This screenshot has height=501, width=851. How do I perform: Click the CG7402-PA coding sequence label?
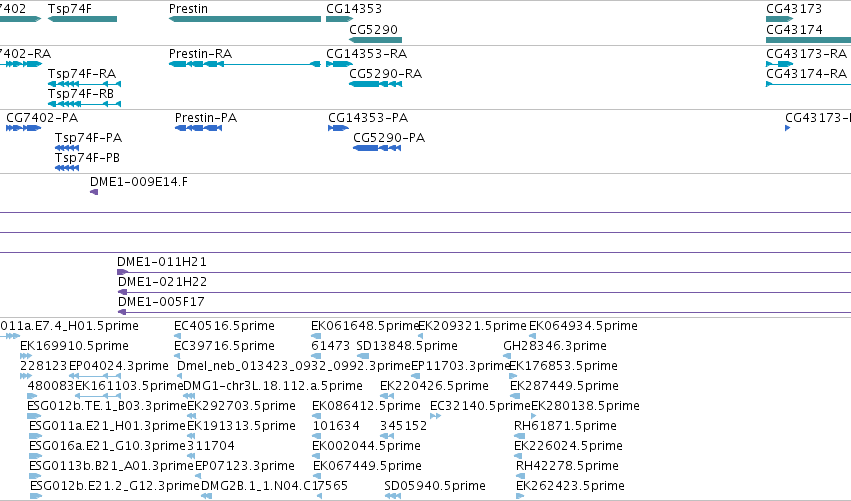(x=42, y=118)
